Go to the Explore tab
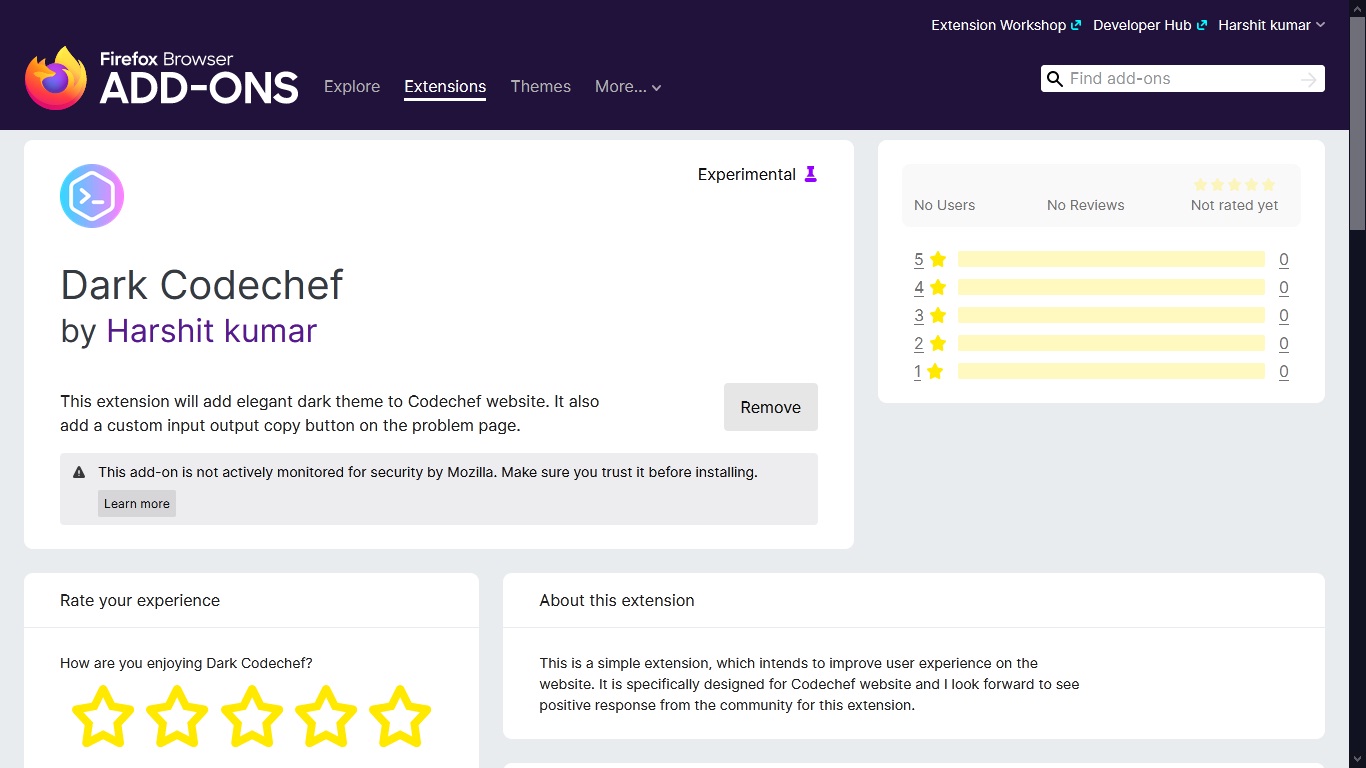The width and height of the screenshot is (1366, 768). coord(352,87)
